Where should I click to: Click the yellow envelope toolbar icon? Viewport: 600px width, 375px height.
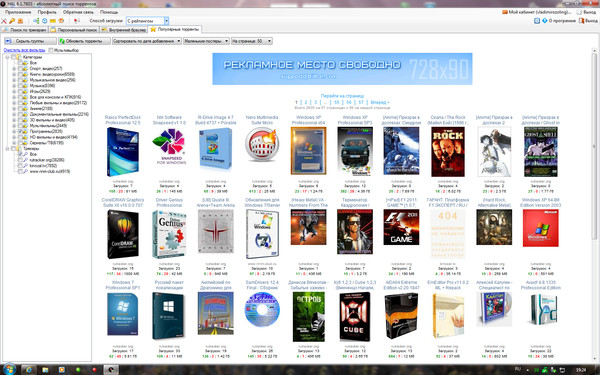click(x=53, y=21)
